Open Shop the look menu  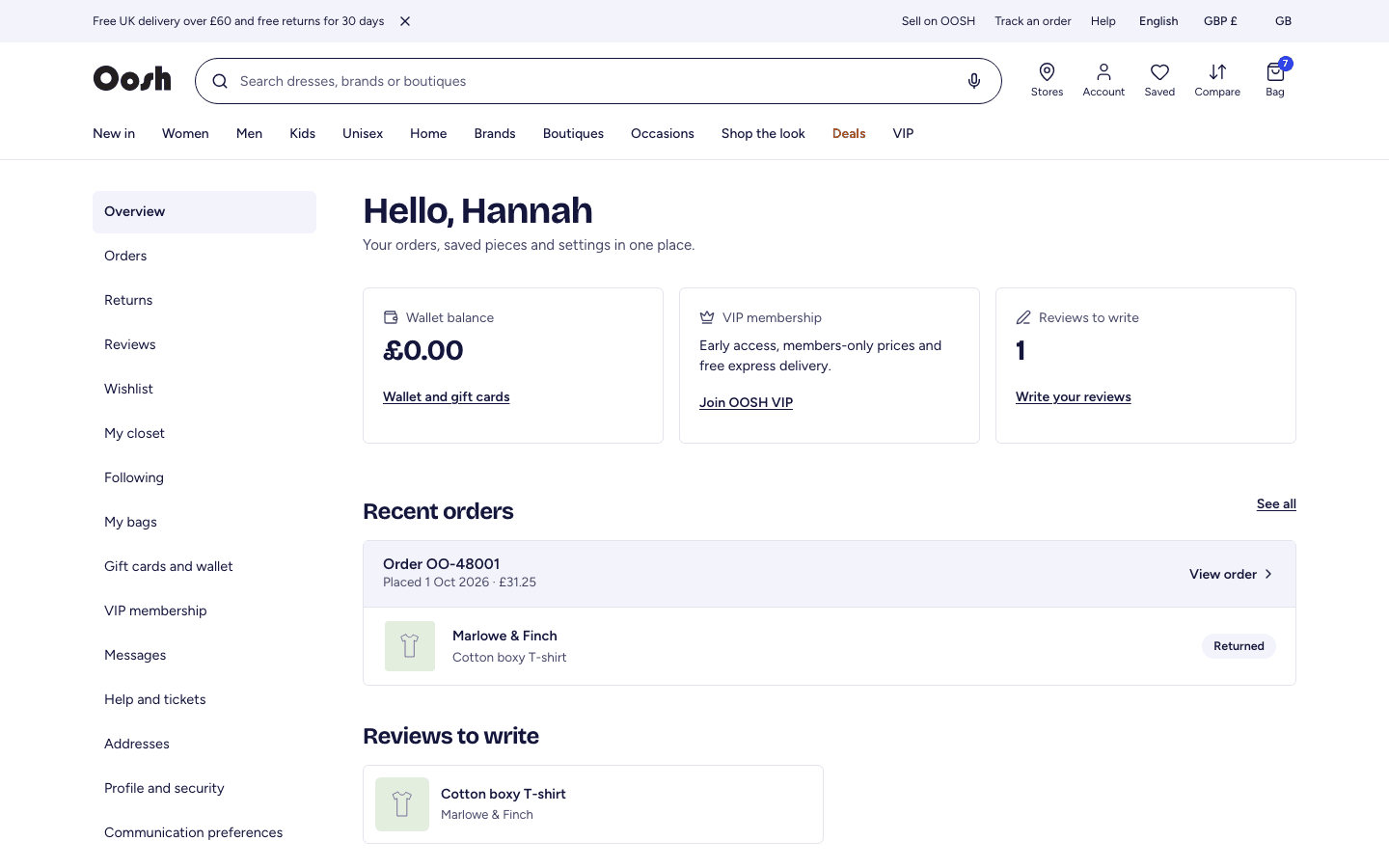763,133
